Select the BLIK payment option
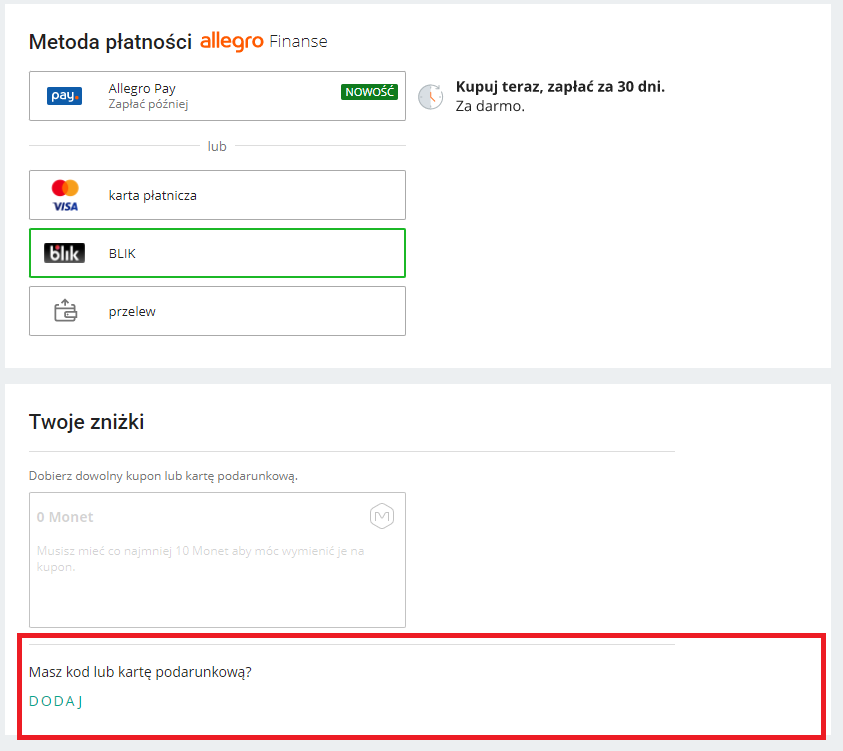This screenshot has height=751, width=843. (x=217, y=253)
